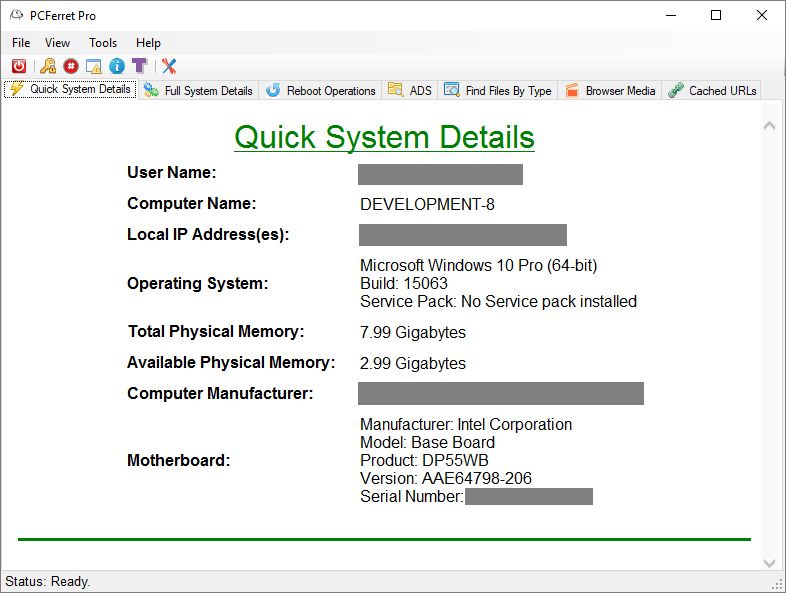Screen dimensions: 786x593
Task: Maximize the PCFerret Pro window
Action: [x=716, y=15]
